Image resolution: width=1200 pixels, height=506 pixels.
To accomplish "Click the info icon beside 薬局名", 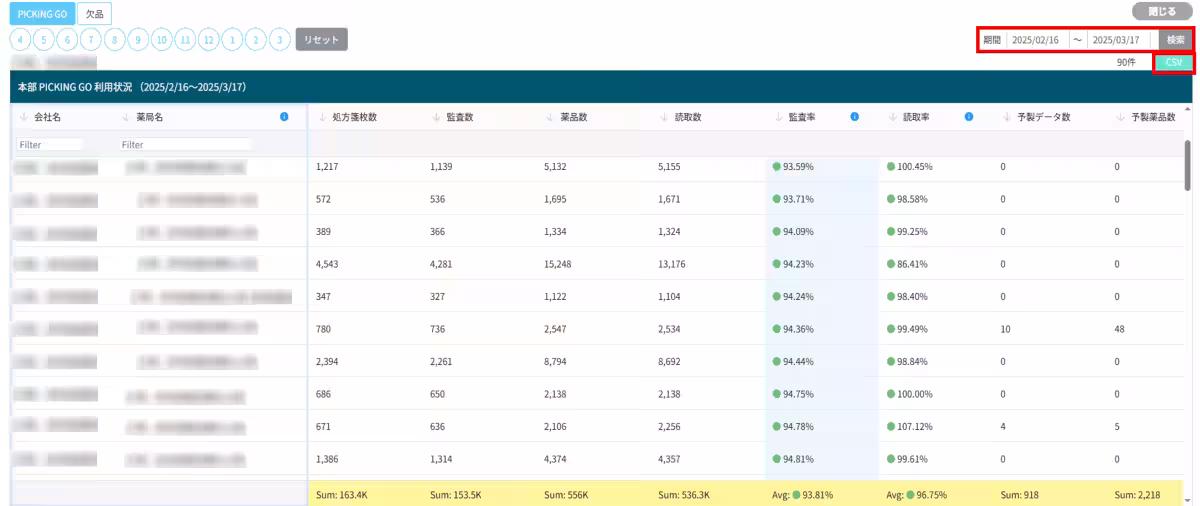I will tap(284, 117).
